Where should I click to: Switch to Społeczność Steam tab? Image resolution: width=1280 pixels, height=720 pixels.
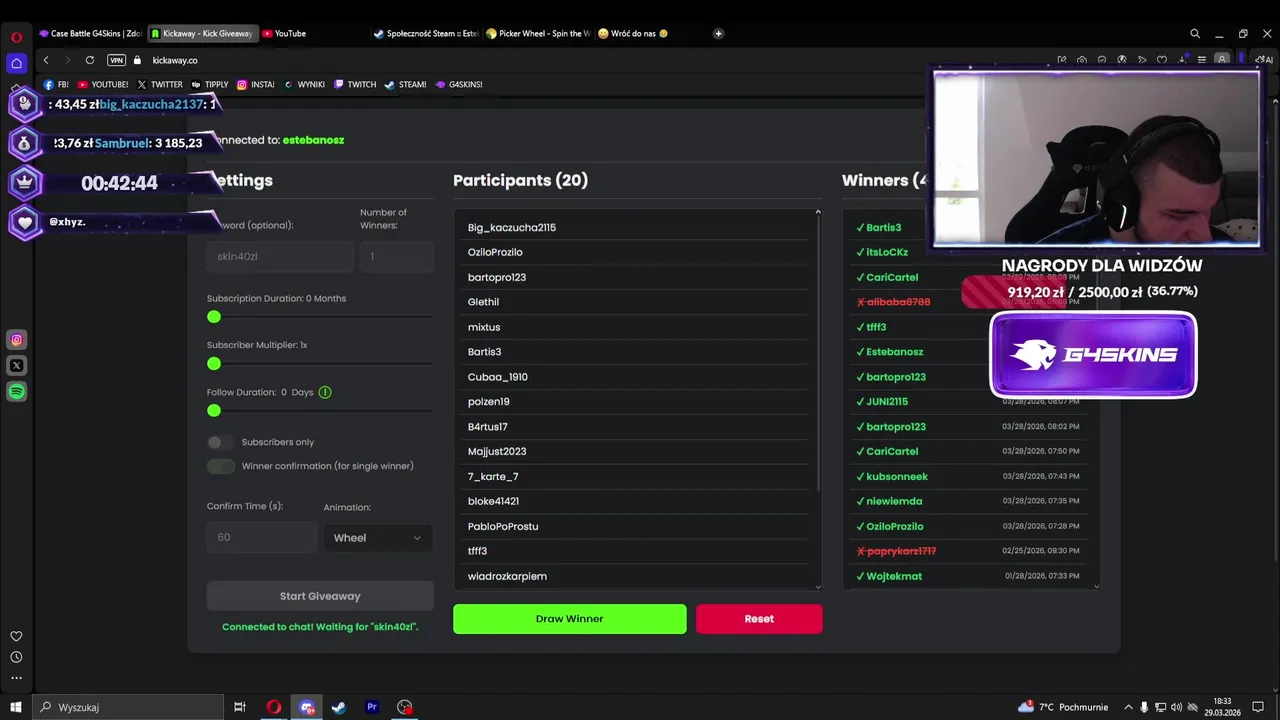click(x=425, y=33)
